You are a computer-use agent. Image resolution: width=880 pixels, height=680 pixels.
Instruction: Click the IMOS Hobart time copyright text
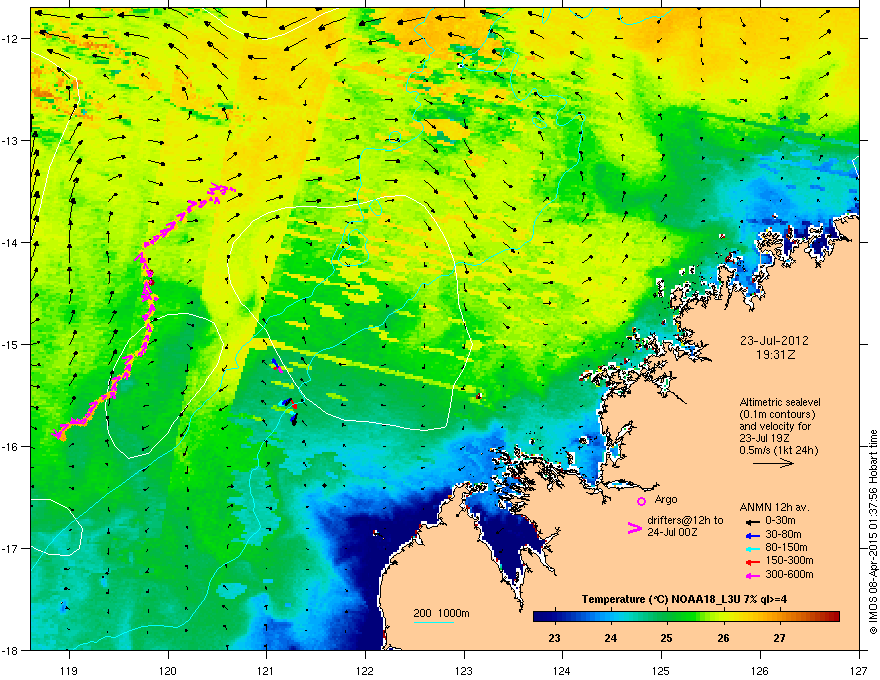click(873, 532)
